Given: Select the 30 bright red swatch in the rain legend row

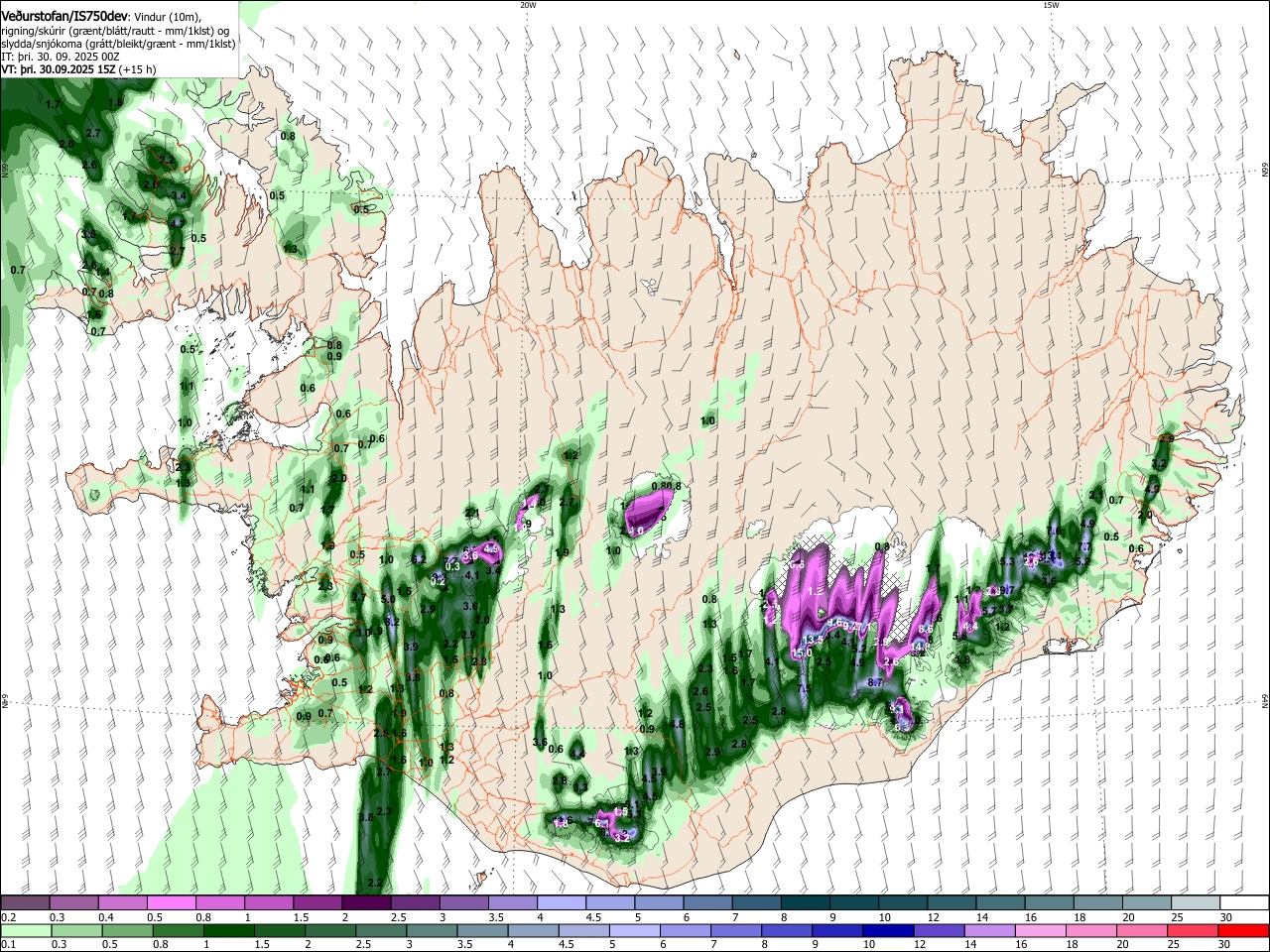Looking at the screenshot, I should pyautogui.click(x=1244, y=930).
